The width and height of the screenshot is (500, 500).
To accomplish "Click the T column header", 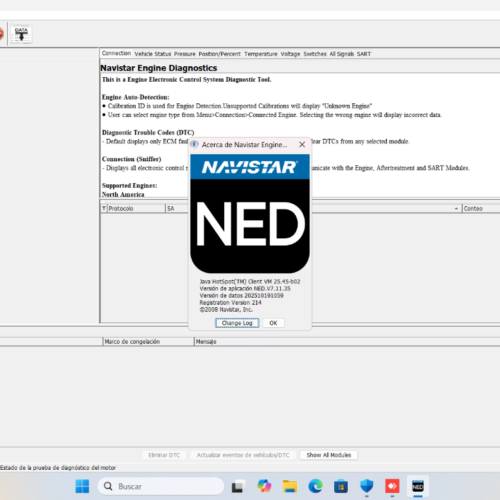I will click(104, 209).
